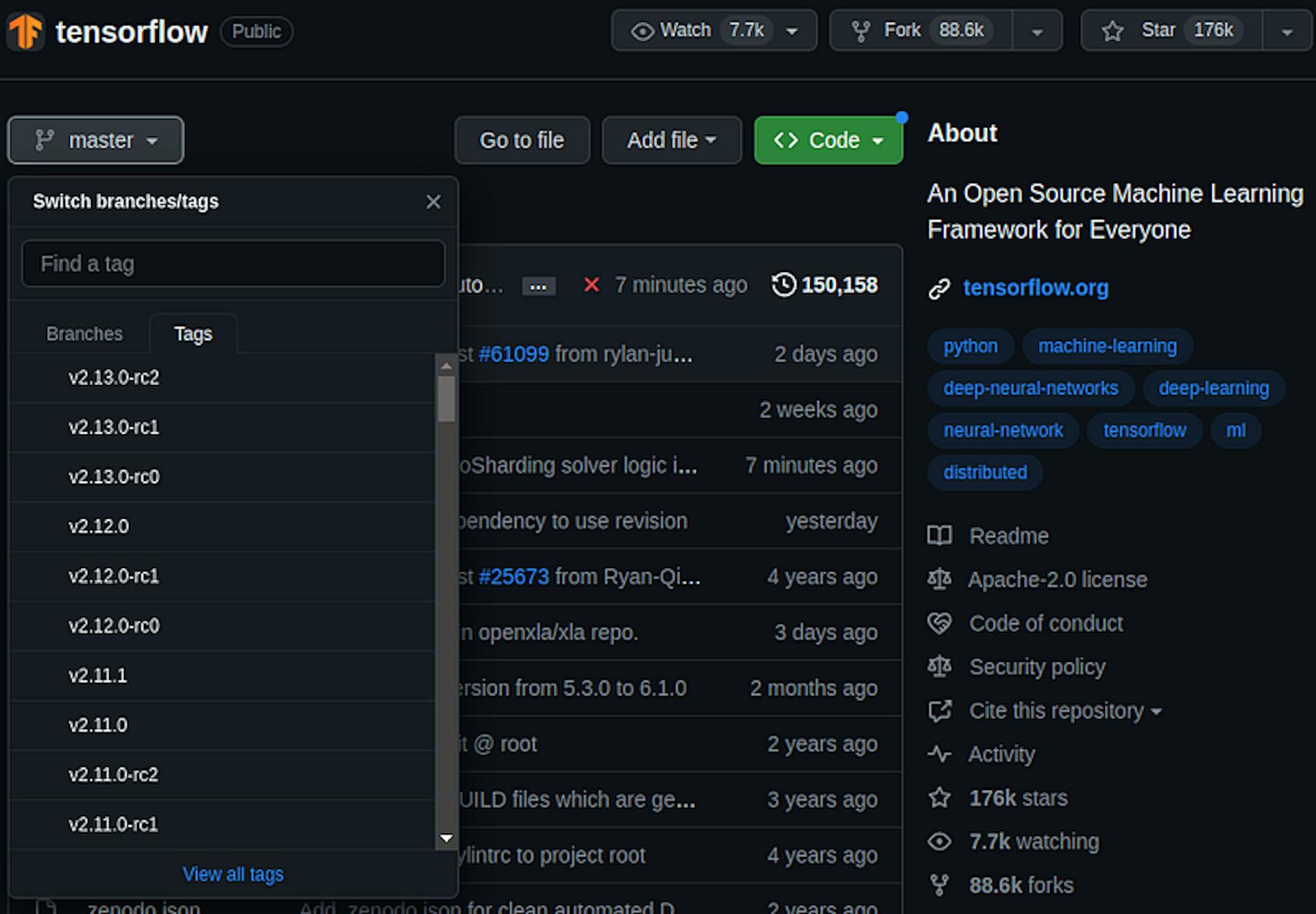Click the tag list scrollbar thumb

(446, 399)
